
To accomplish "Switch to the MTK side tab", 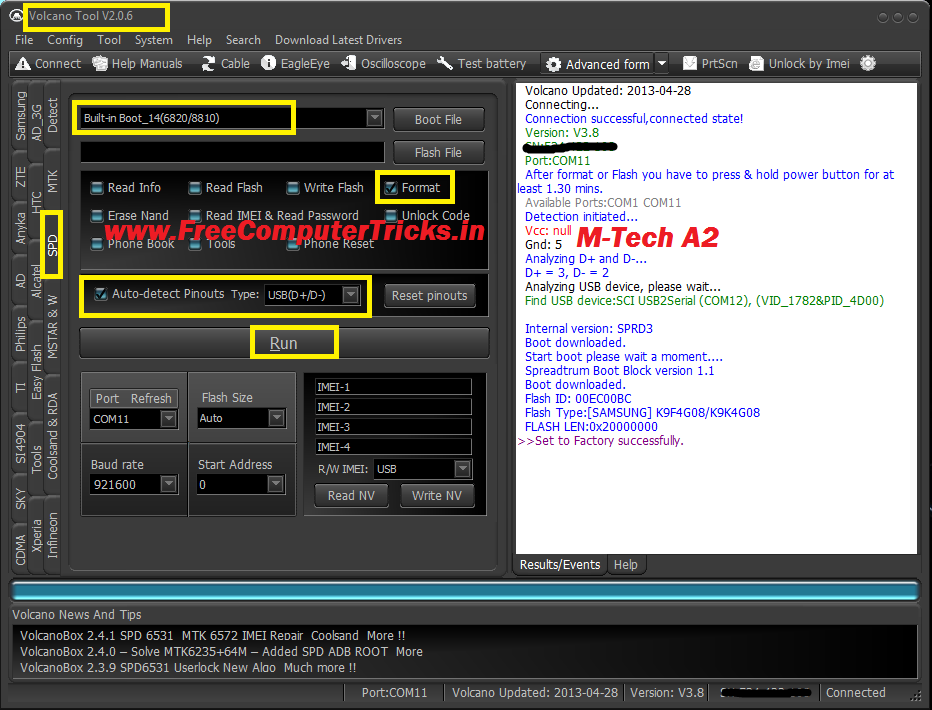I will (x=52, y=181).
